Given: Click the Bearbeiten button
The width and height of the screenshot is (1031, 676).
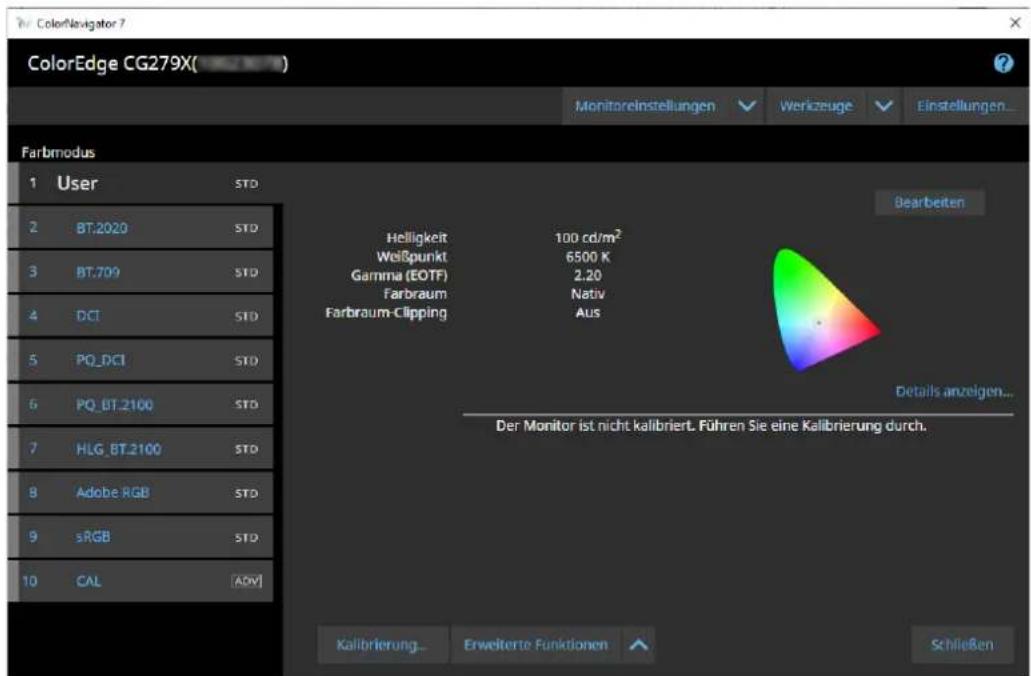Looking at the screenshot, I should pyautogui.click(x=929, y=203).
